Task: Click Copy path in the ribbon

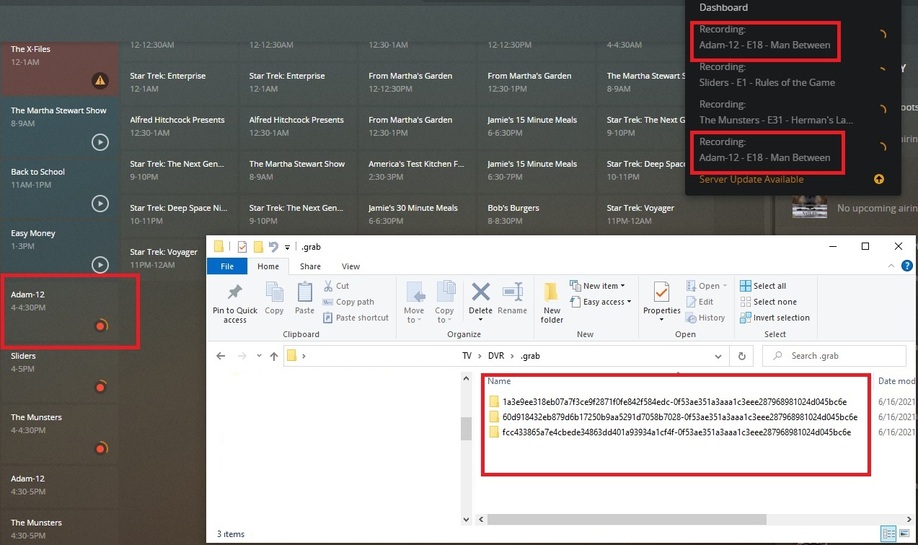Action: (348, 301)
